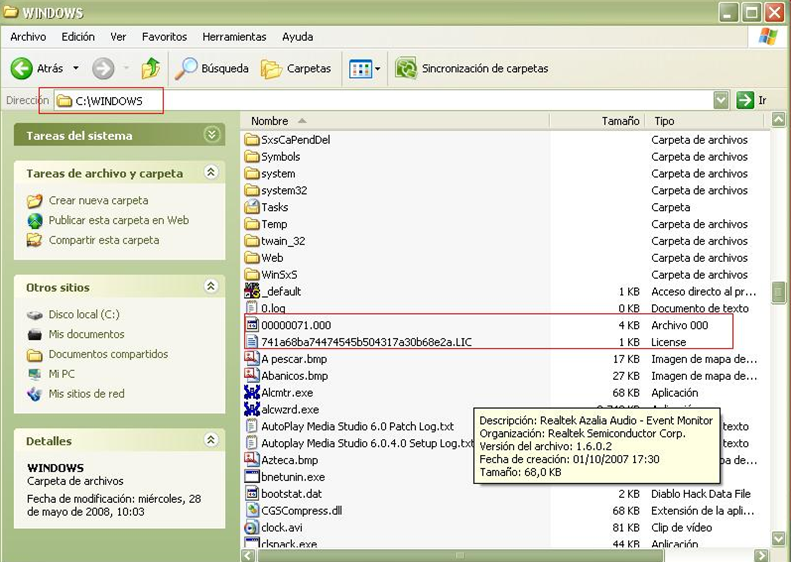The width and height of the screenshot is (791, 562).
Task: Select the bootstat.dat file icon
Action: click(251, 493)
